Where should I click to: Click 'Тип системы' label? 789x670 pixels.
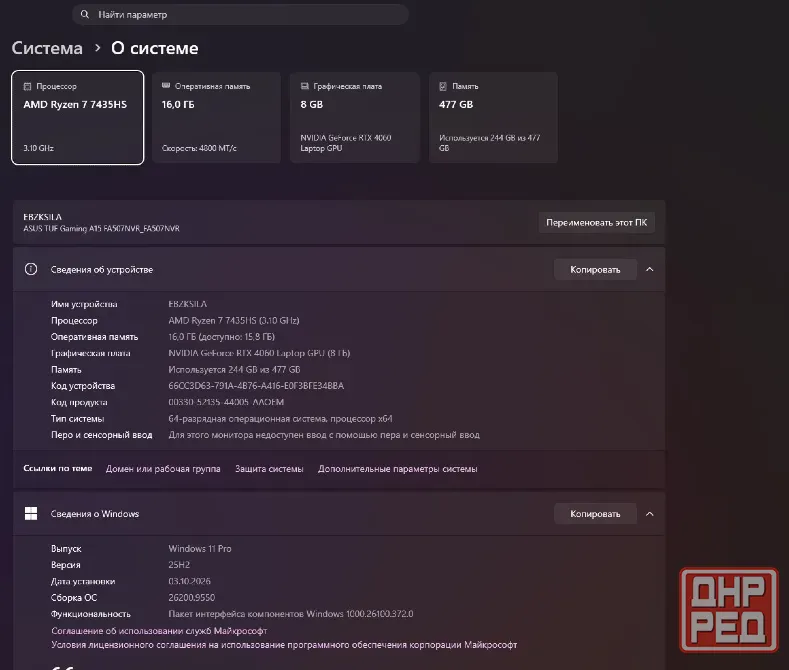click(x=77, y=418)
